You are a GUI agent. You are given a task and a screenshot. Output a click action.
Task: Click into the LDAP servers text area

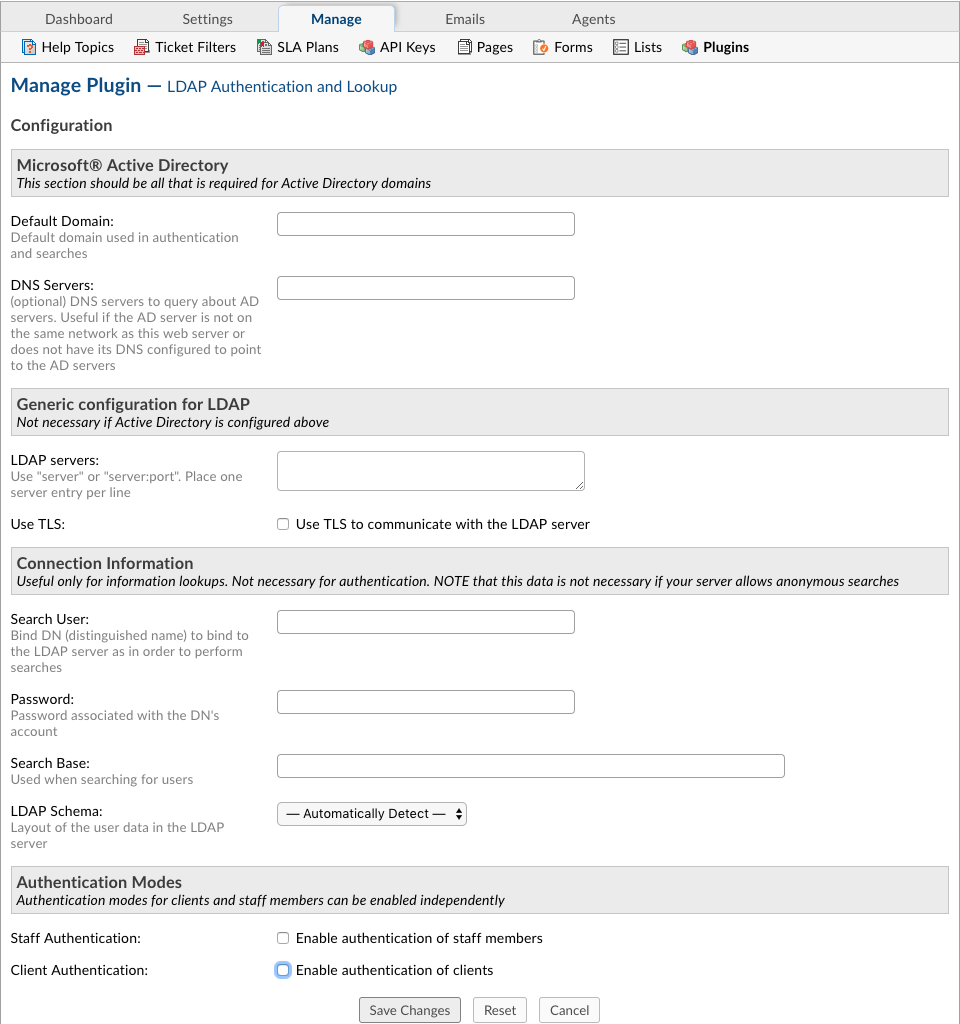pos(431,471)
